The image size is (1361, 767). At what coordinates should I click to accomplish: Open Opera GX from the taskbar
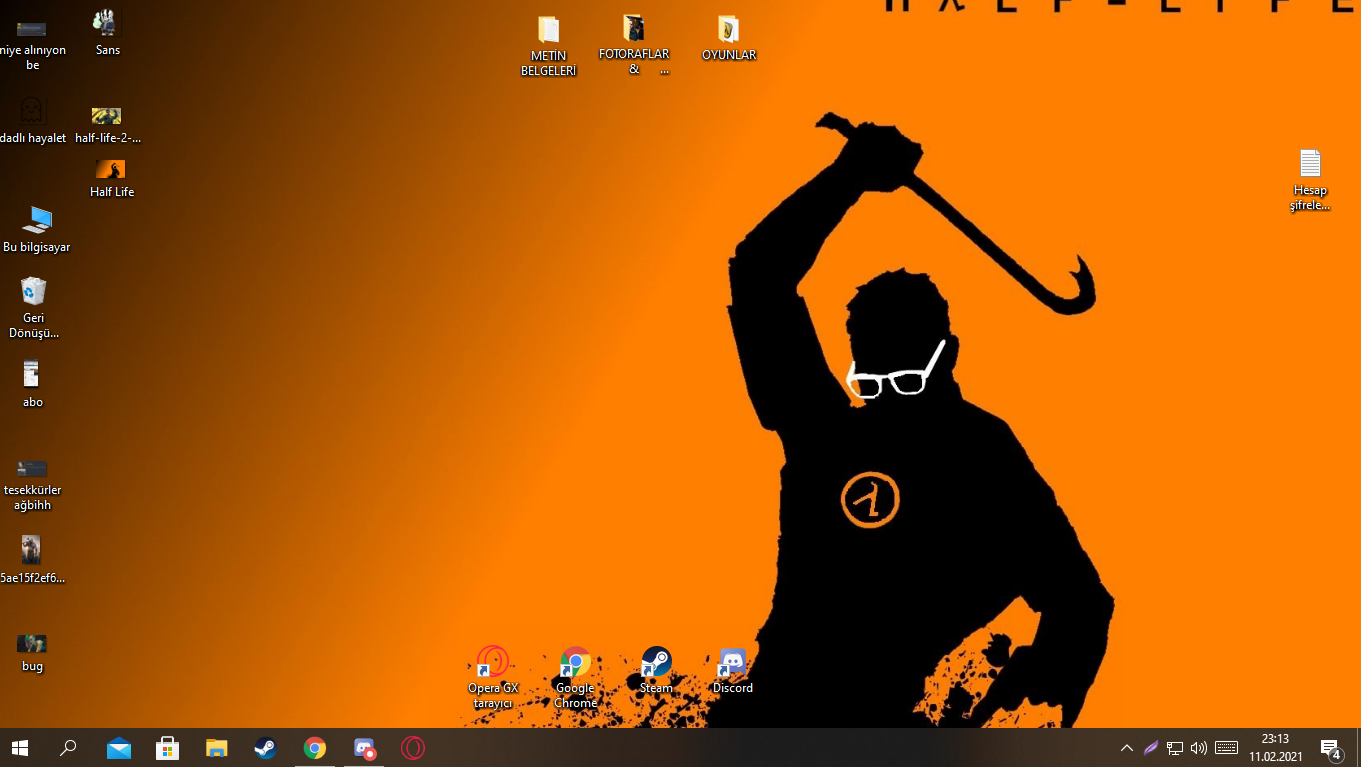click(x=413, y=748)
